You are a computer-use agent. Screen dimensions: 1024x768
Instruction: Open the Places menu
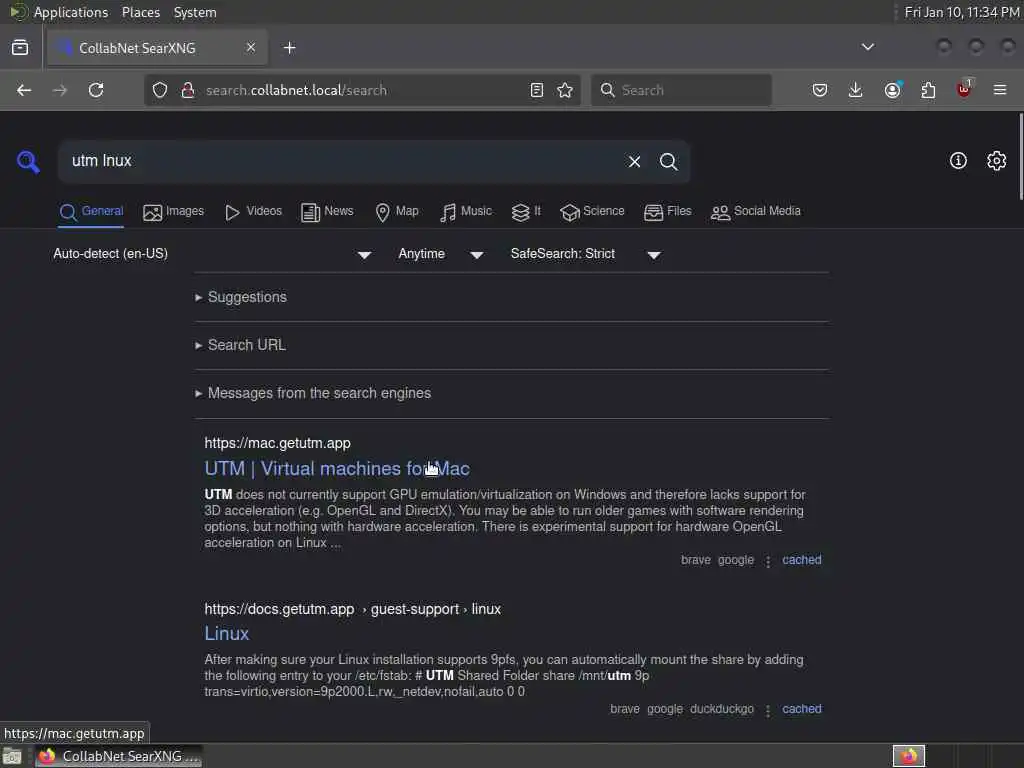click(x=141, y=12)
